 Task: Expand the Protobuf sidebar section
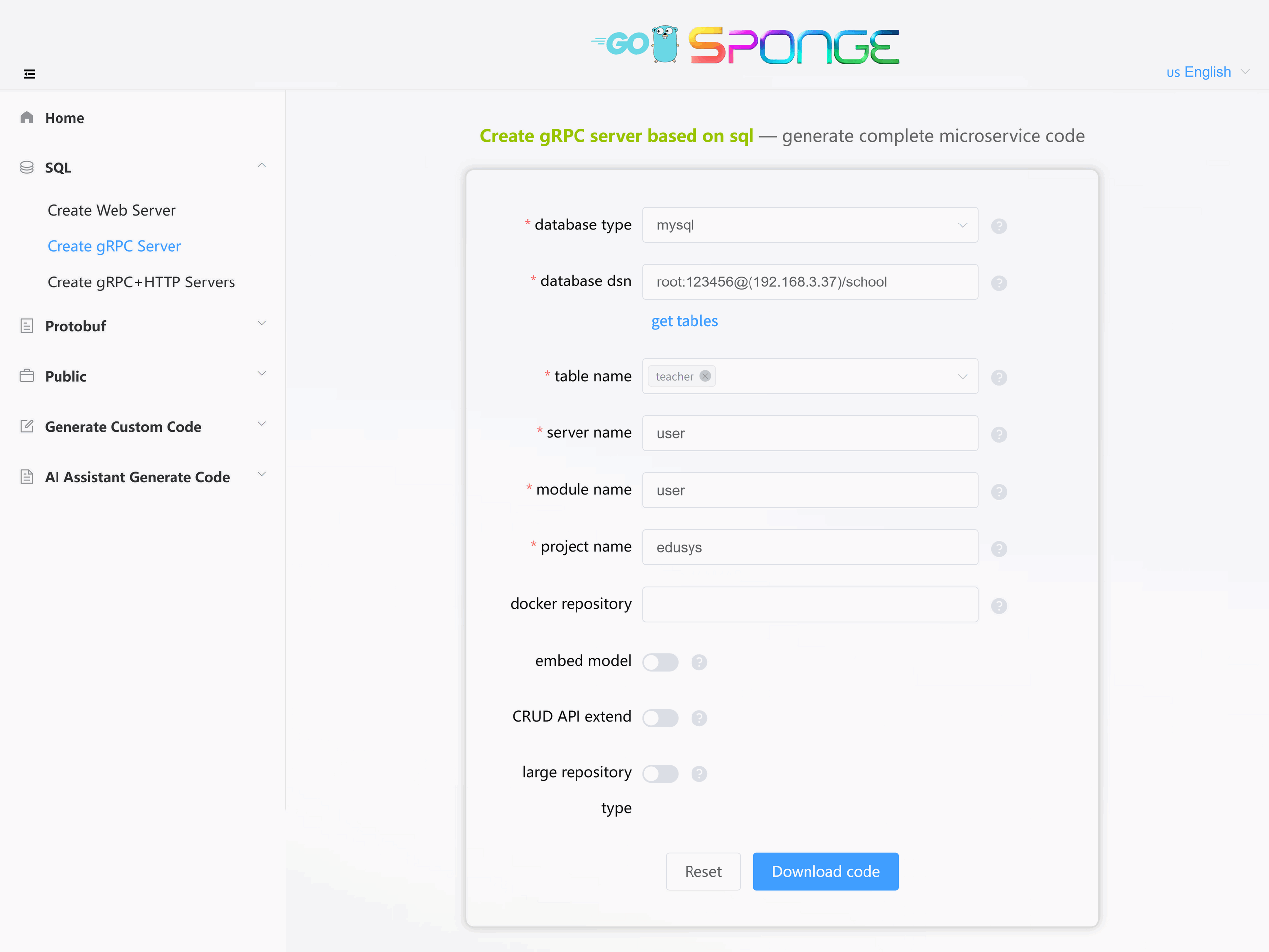click(142, 326)
